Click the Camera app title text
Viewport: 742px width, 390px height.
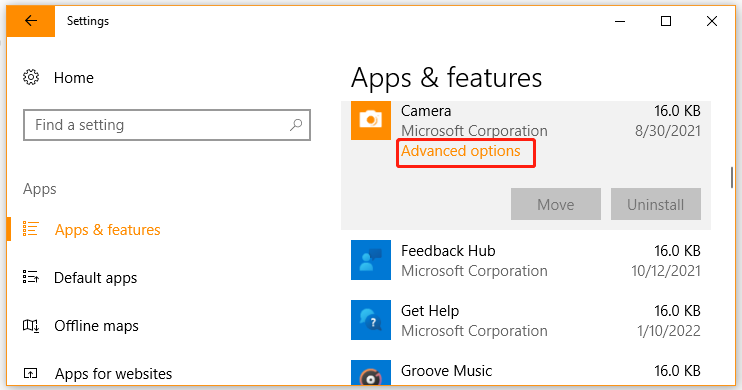click(426, 111)
